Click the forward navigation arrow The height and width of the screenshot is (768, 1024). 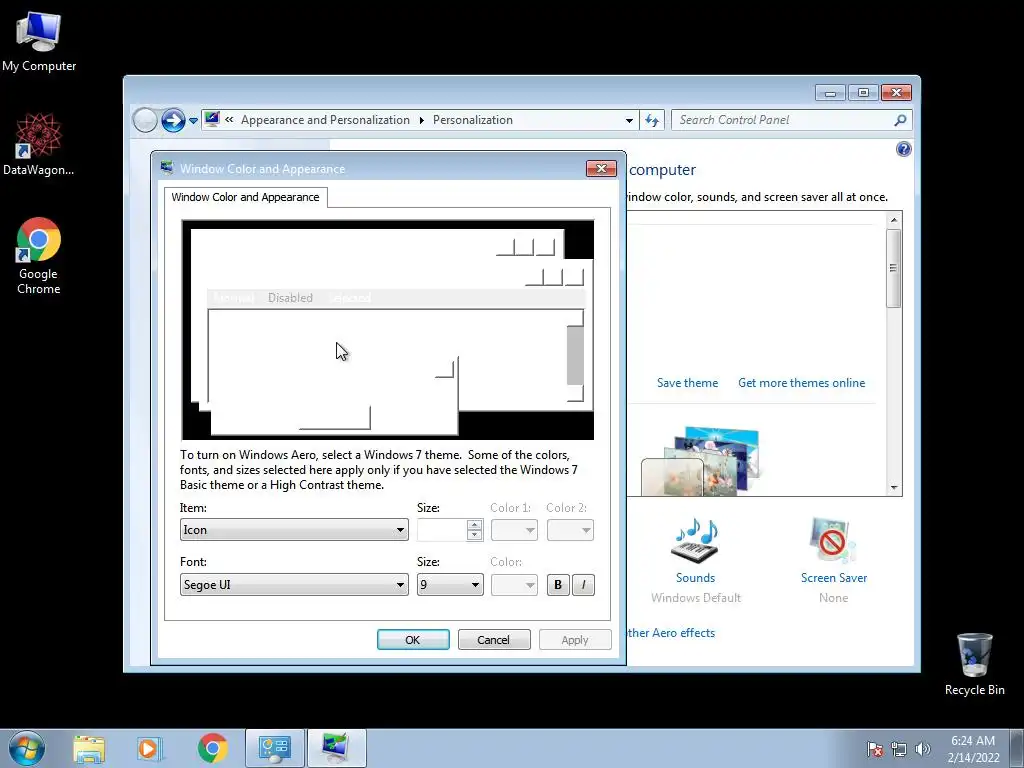coord(173,120)
